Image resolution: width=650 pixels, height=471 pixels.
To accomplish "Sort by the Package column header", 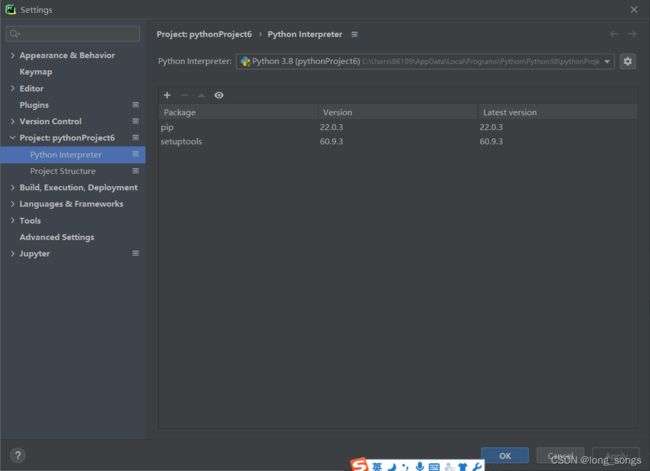I will 238,112.
